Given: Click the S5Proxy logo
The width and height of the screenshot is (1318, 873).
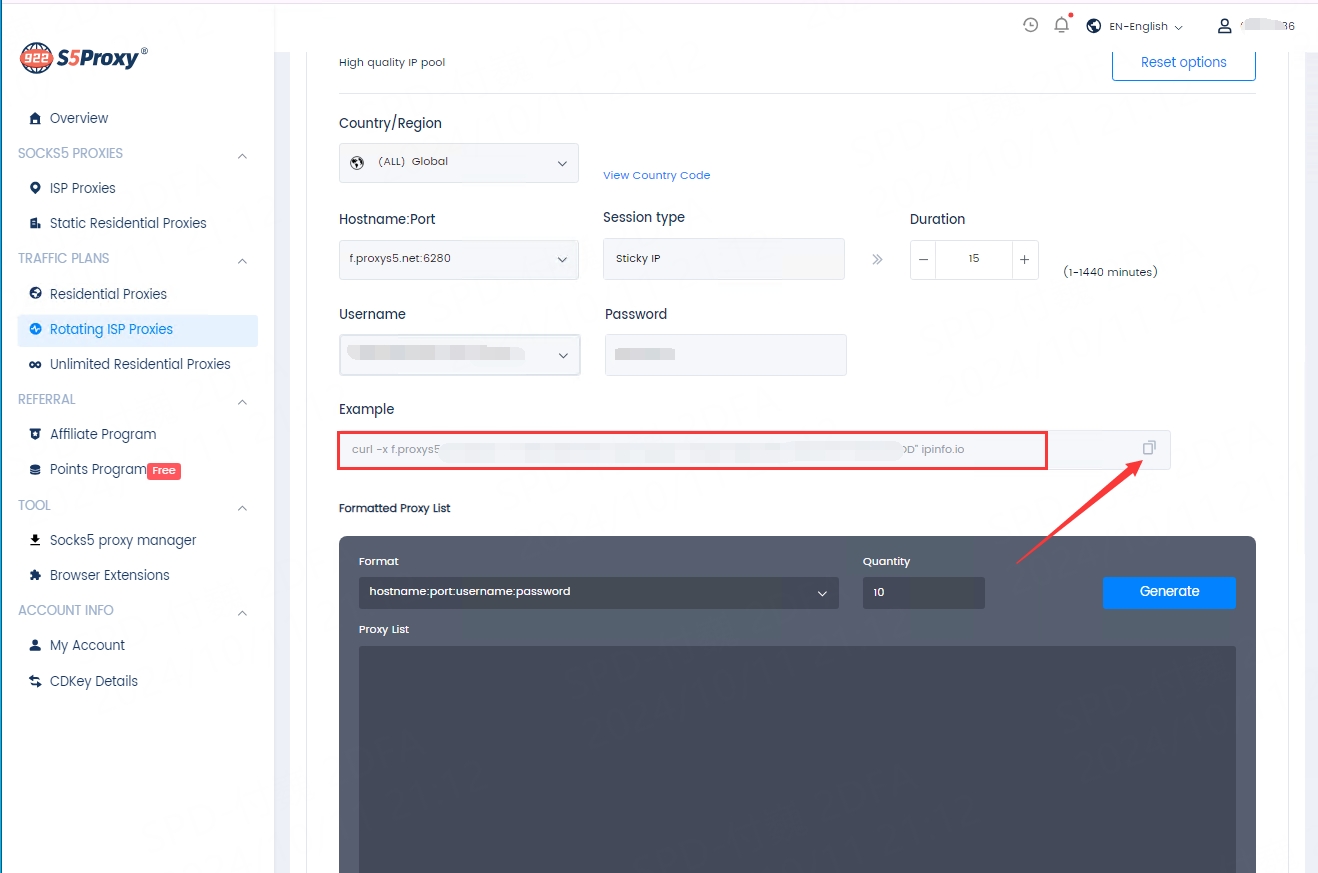Looking at the screenshot, I should pyautogui.click(x=84, y=58).
